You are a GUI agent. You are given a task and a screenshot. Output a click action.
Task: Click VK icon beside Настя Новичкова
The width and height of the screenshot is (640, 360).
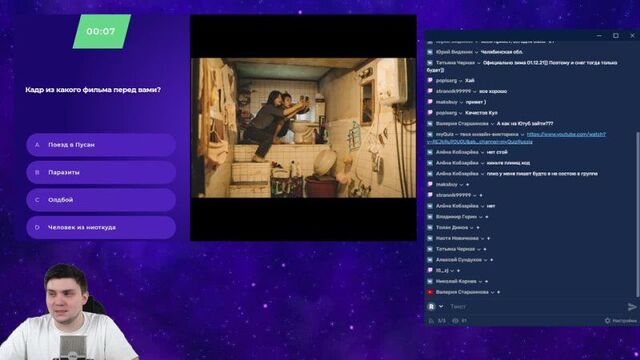click(x=430, y=238)
